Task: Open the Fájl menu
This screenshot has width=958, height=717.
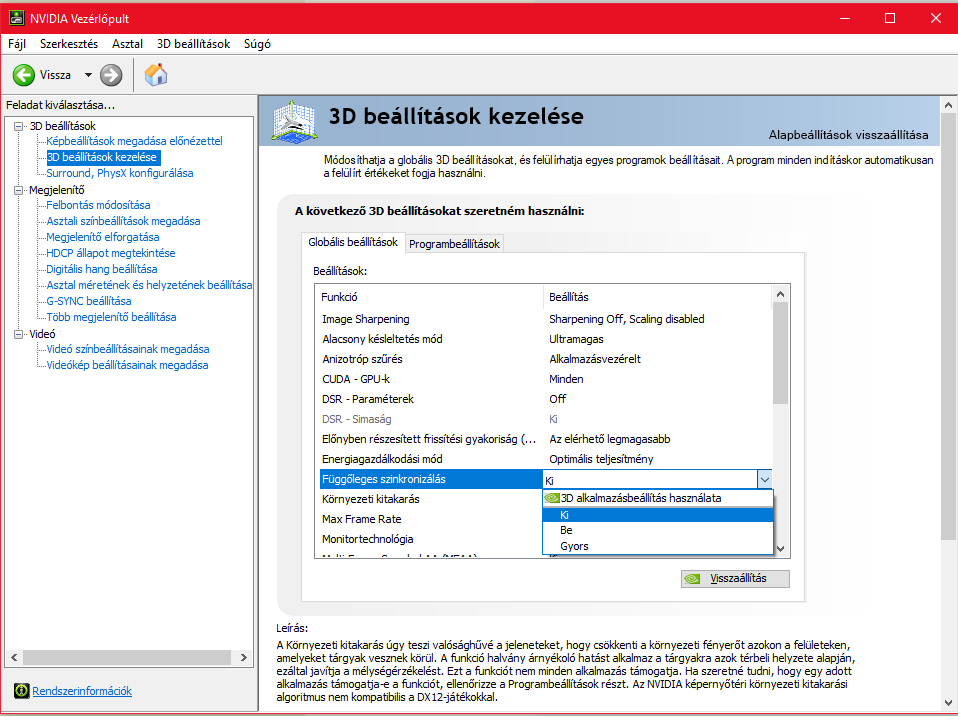Action: [17, 44]
